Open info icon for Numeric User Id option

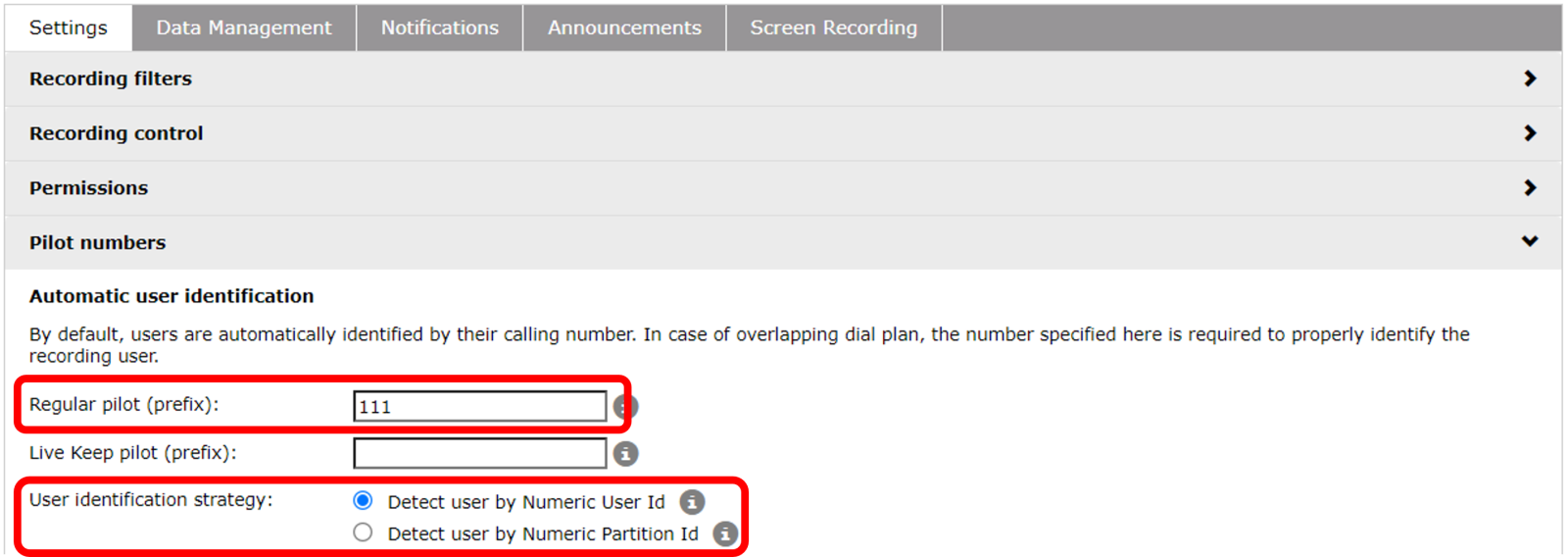pos(692,502)
